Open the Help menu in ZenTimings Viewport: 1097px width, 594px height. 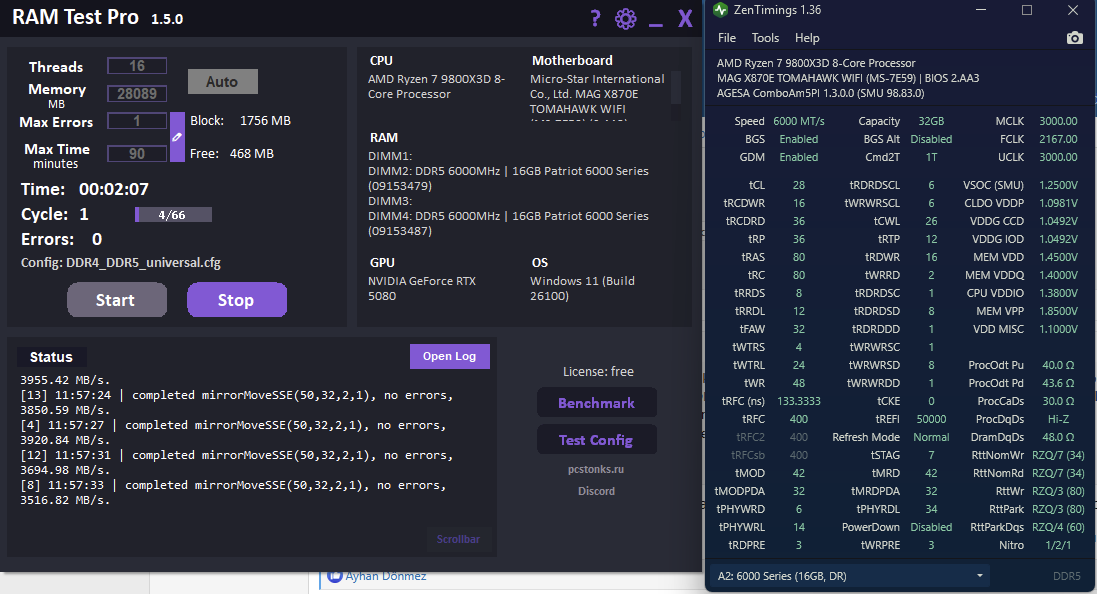point(807,38)
